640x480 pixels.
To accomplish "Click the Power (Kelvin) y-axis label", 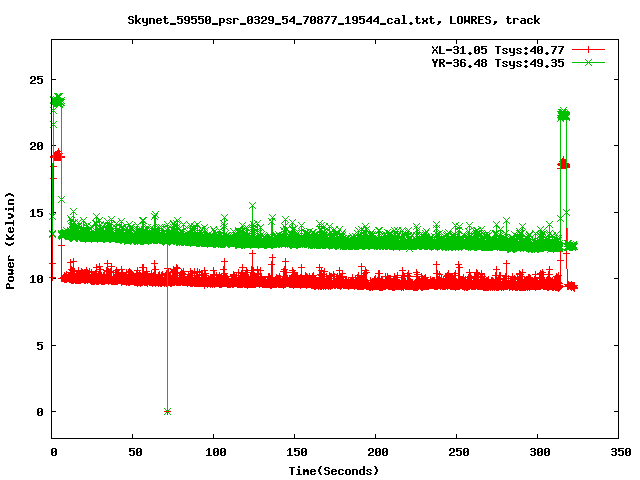I will pyautogui.click(x=10, y=241).
